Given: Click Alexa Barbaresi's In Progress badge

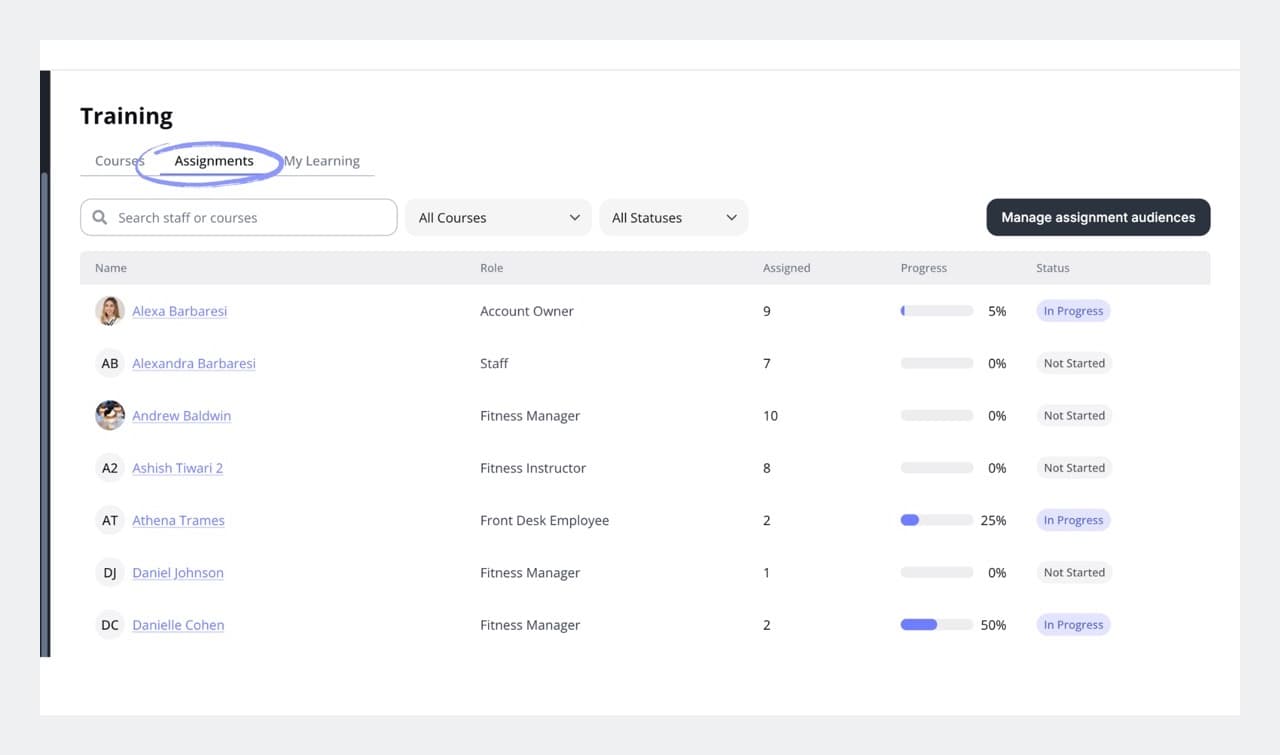Looking at the screenshot, I should (1073, 311).
